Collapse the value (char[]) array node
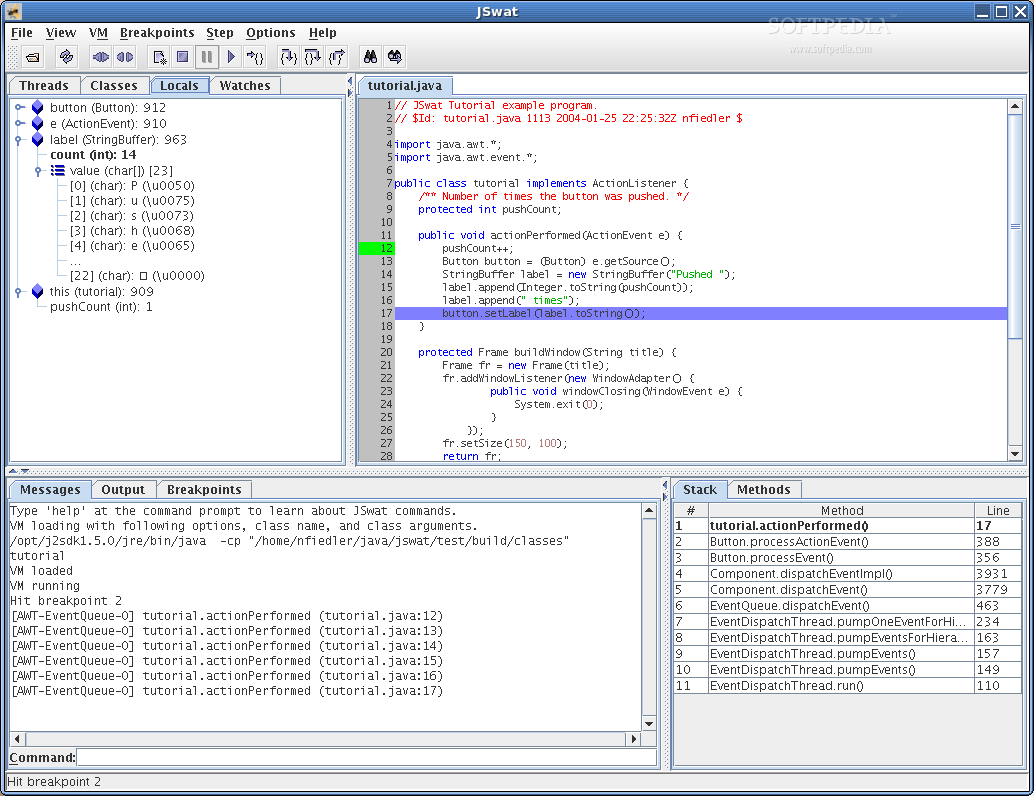1034x796 pixels. coord(38,171)
